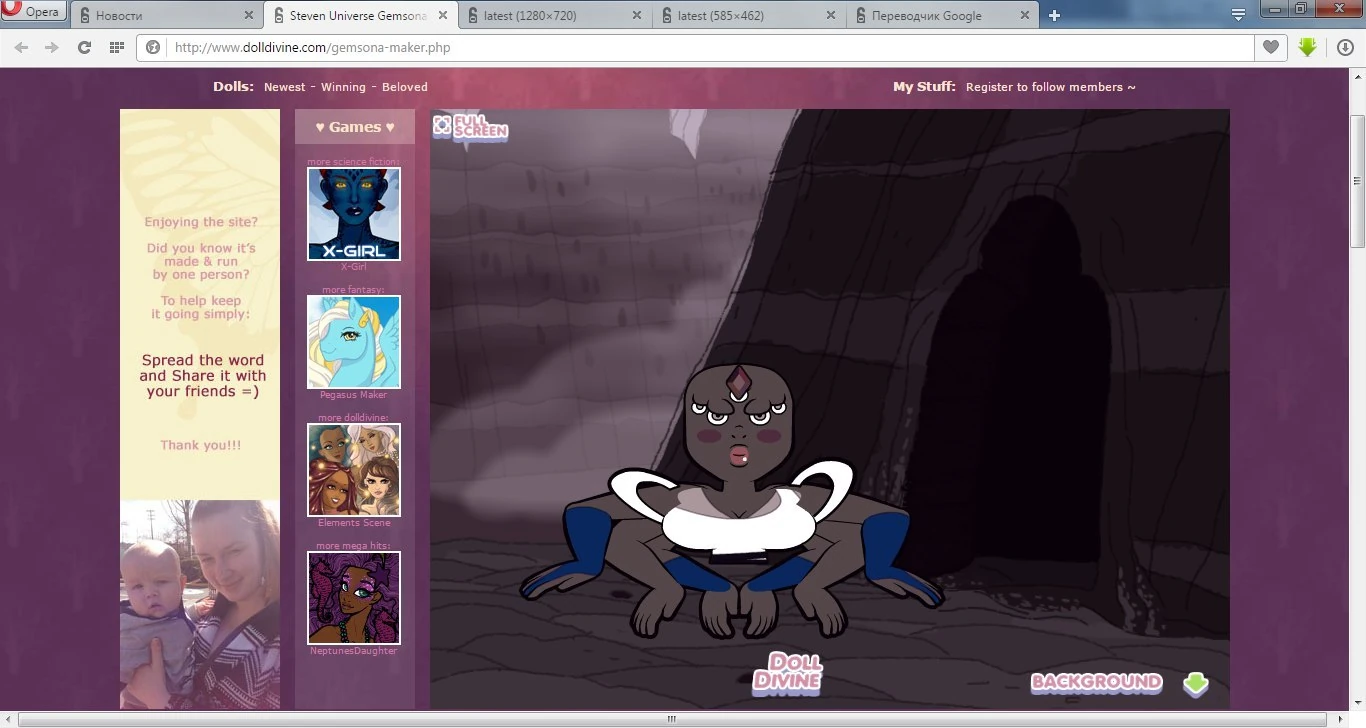Reload the page with the refresh icon

point(84,47)
